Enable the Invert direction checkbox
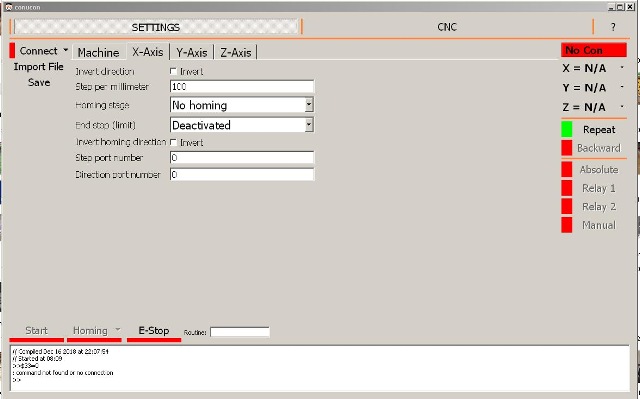The height and width of the screenshot is (399, 640). [173, 71]
